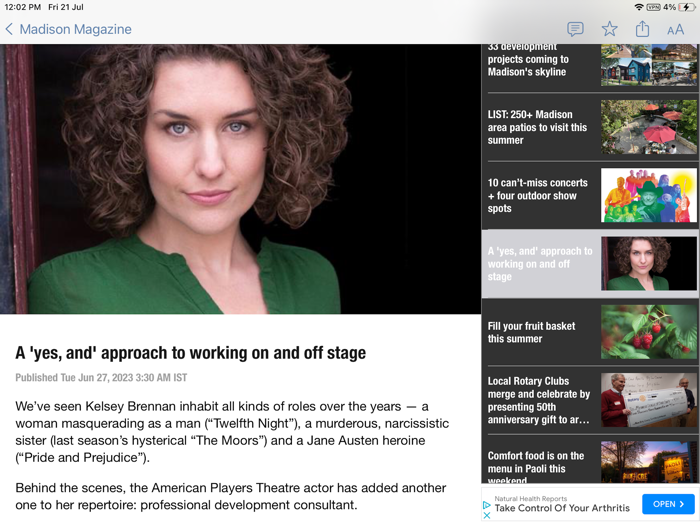Open the Paoli evening building thumbnail
The width and height of the screenshot is (700, 525).
tap(649, 462)
